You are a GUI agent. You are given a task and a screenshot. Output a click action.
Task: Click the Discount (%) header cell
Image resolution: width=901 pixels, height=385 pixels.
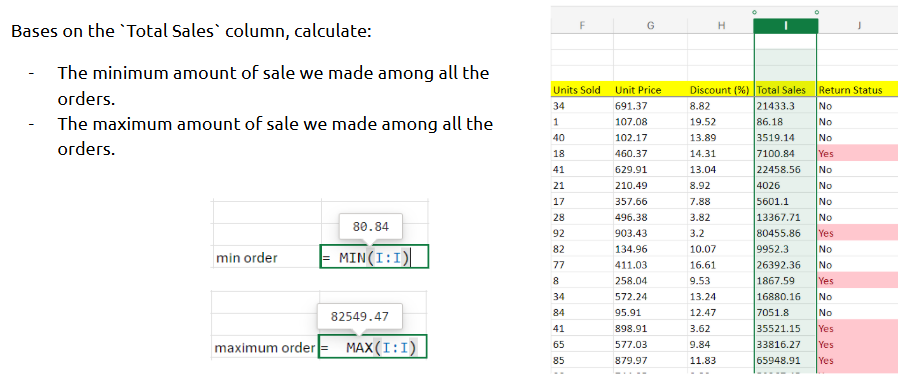(x=721, y=90)
